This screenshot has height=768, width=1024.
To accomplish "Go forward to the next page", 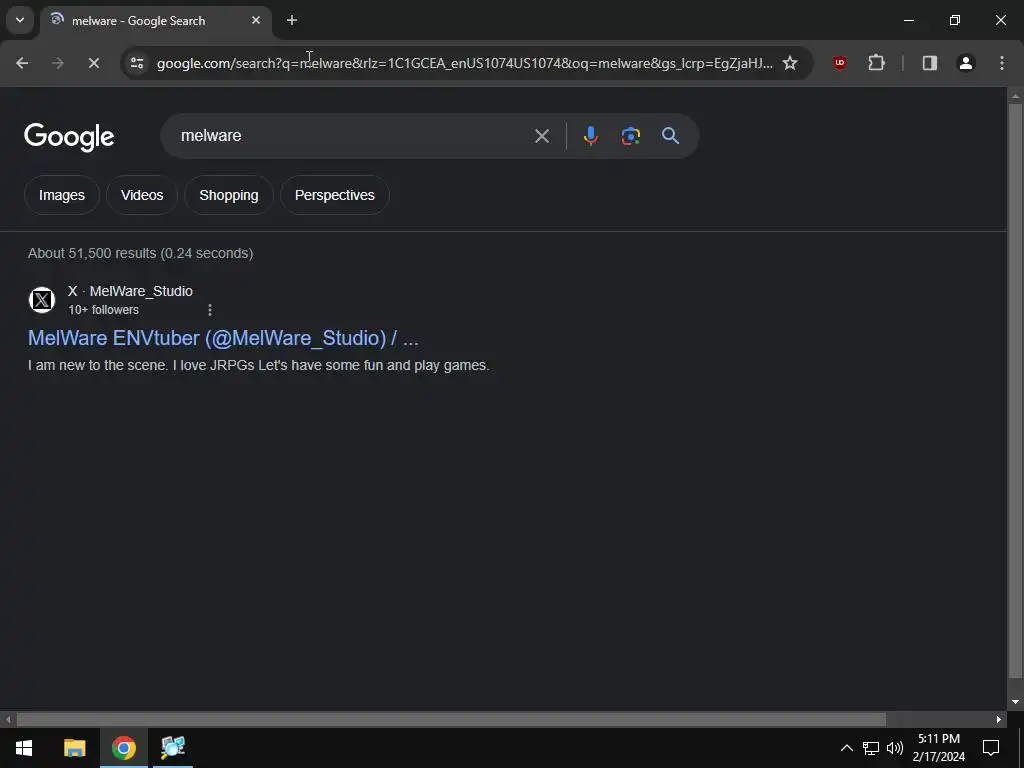I will pos(58,63).
